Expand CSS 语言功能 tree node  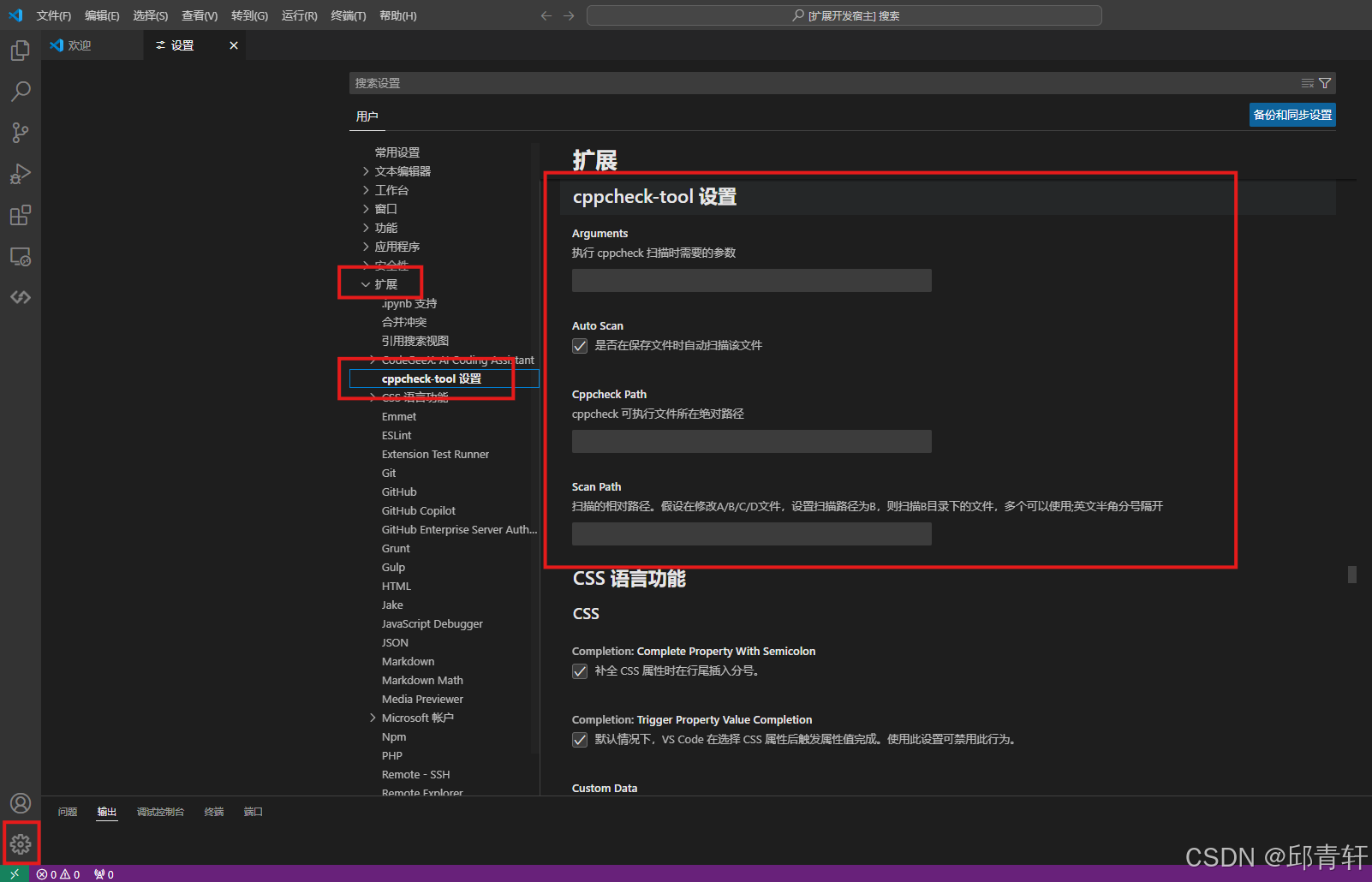pos(373,397)
